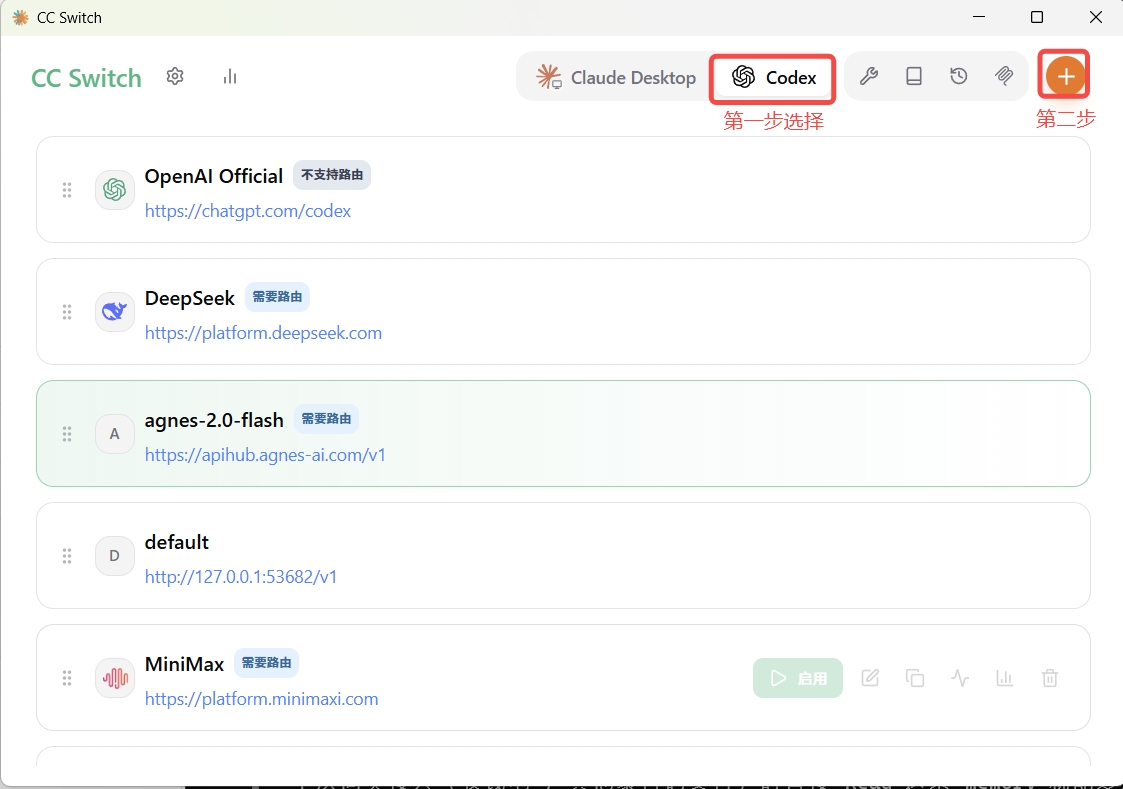
Task: Grab the drag handle for agnes-2.0-flash
Action: click(67, 434)
